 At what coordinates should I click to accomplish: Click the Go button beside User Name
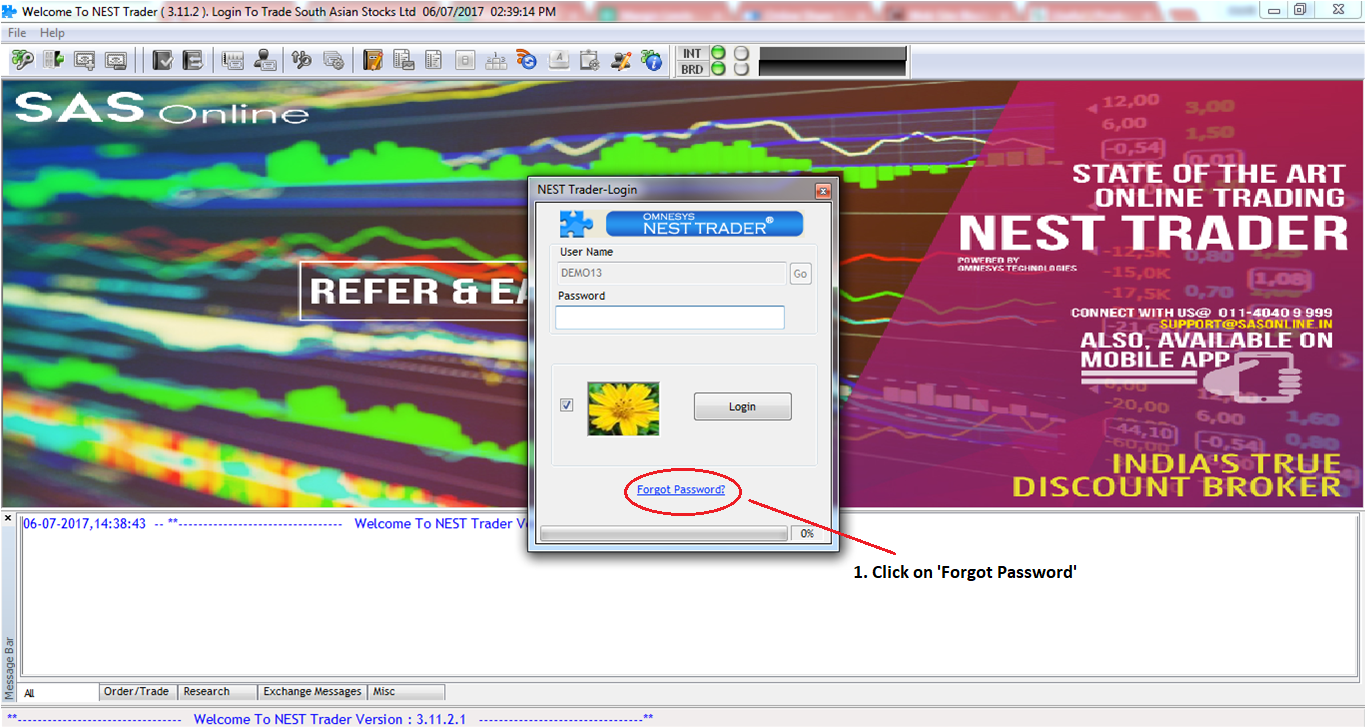coord(800,274)
